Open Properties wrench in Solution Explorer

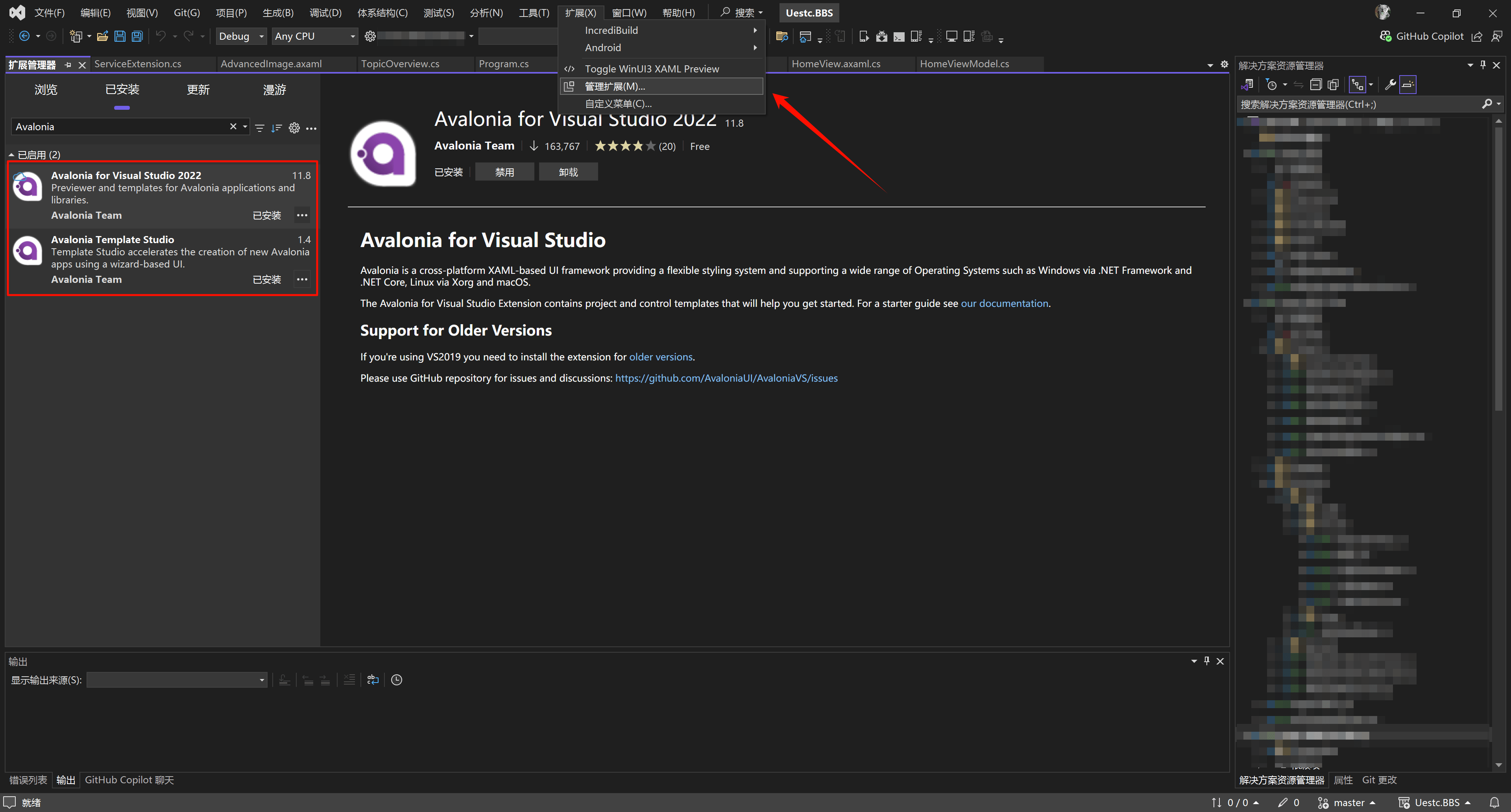point(1390,85)
